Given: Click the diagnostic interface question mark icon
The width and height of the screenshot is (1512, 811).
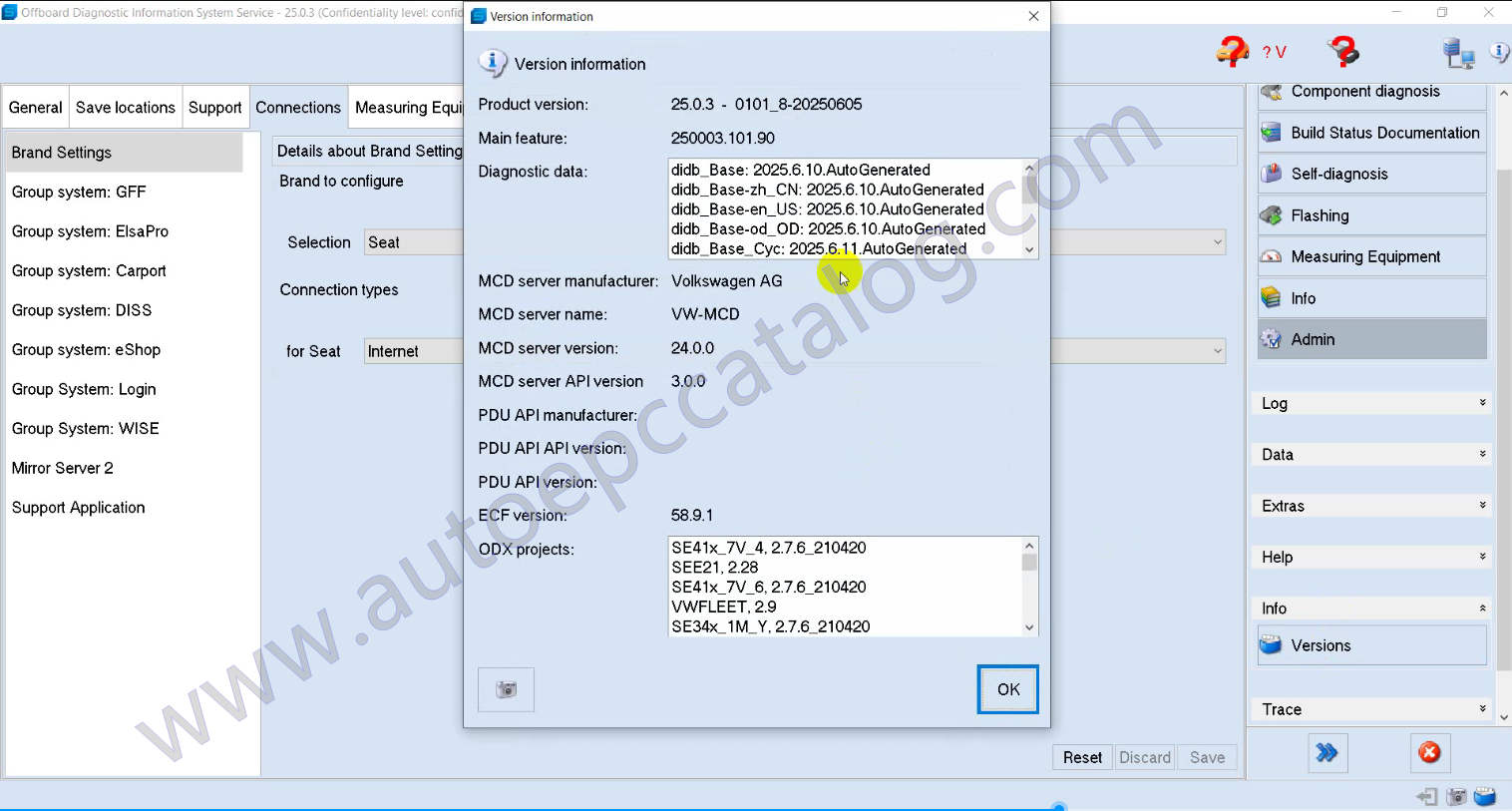Looking at the screenshot, I should click(1343, 51).
